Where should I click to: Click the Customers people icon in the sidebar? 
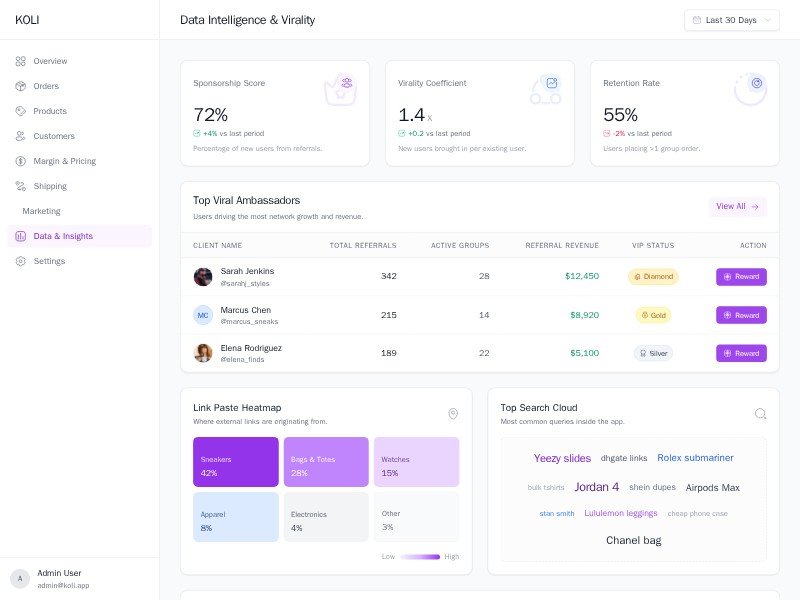tap(21, 136)
